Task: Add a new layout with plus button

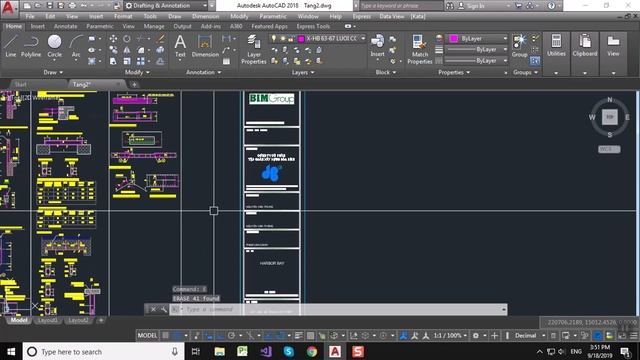Action: coord(101,320)
